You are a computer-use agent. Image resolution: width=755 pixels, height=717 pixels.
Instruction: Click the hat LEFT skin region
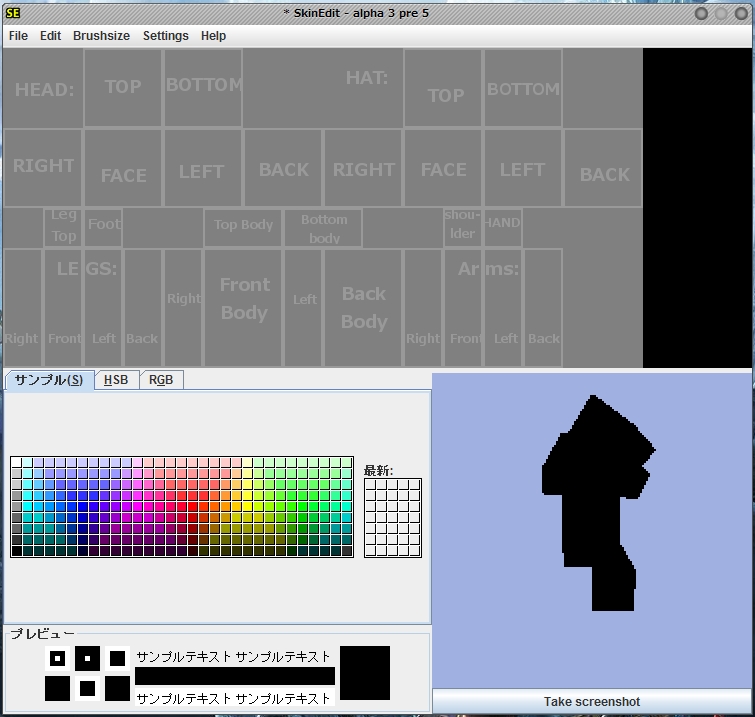(523, 168)
